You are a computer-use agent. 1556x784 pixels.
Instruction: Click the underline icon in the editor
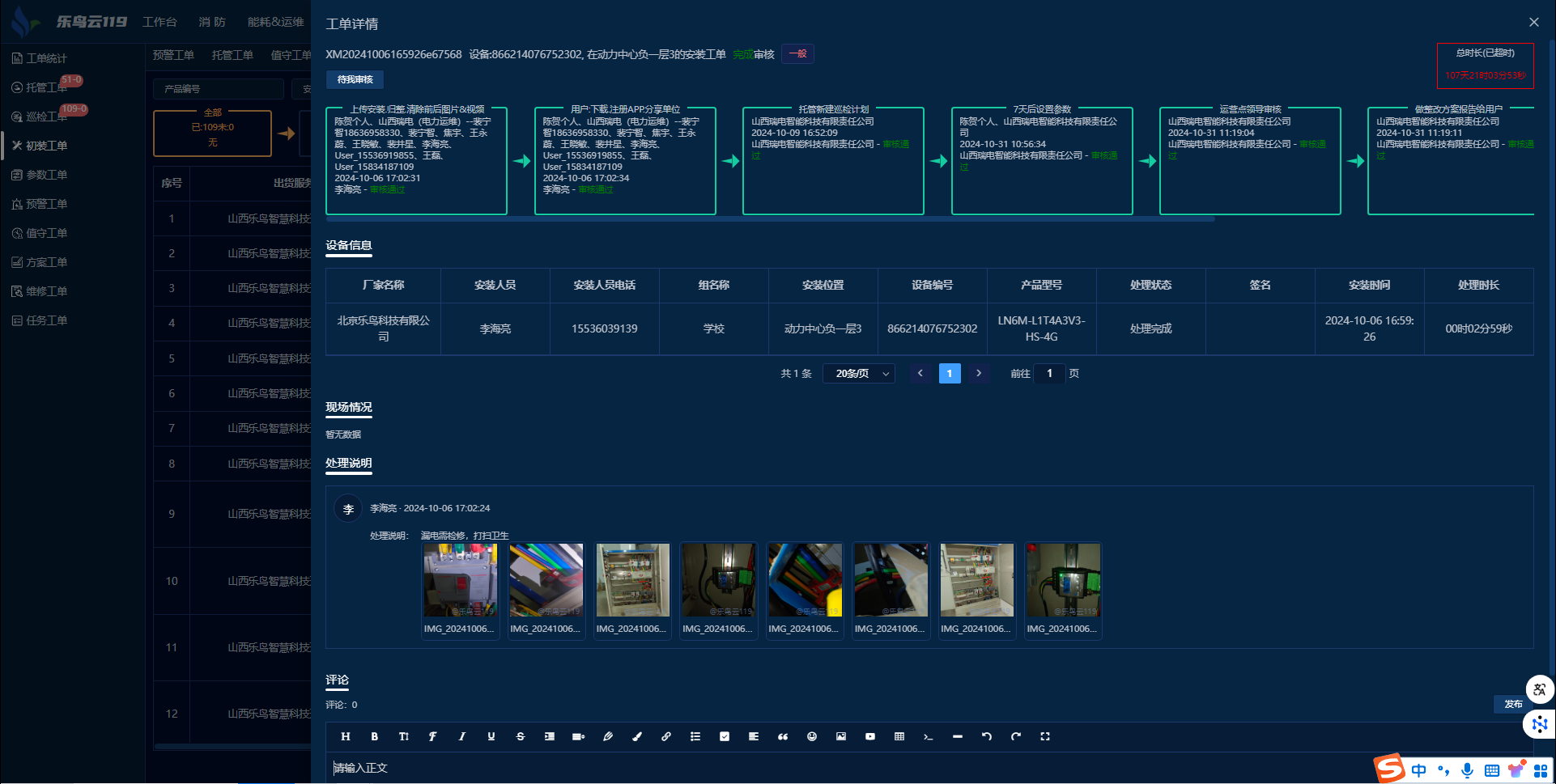tap(491, 736)
